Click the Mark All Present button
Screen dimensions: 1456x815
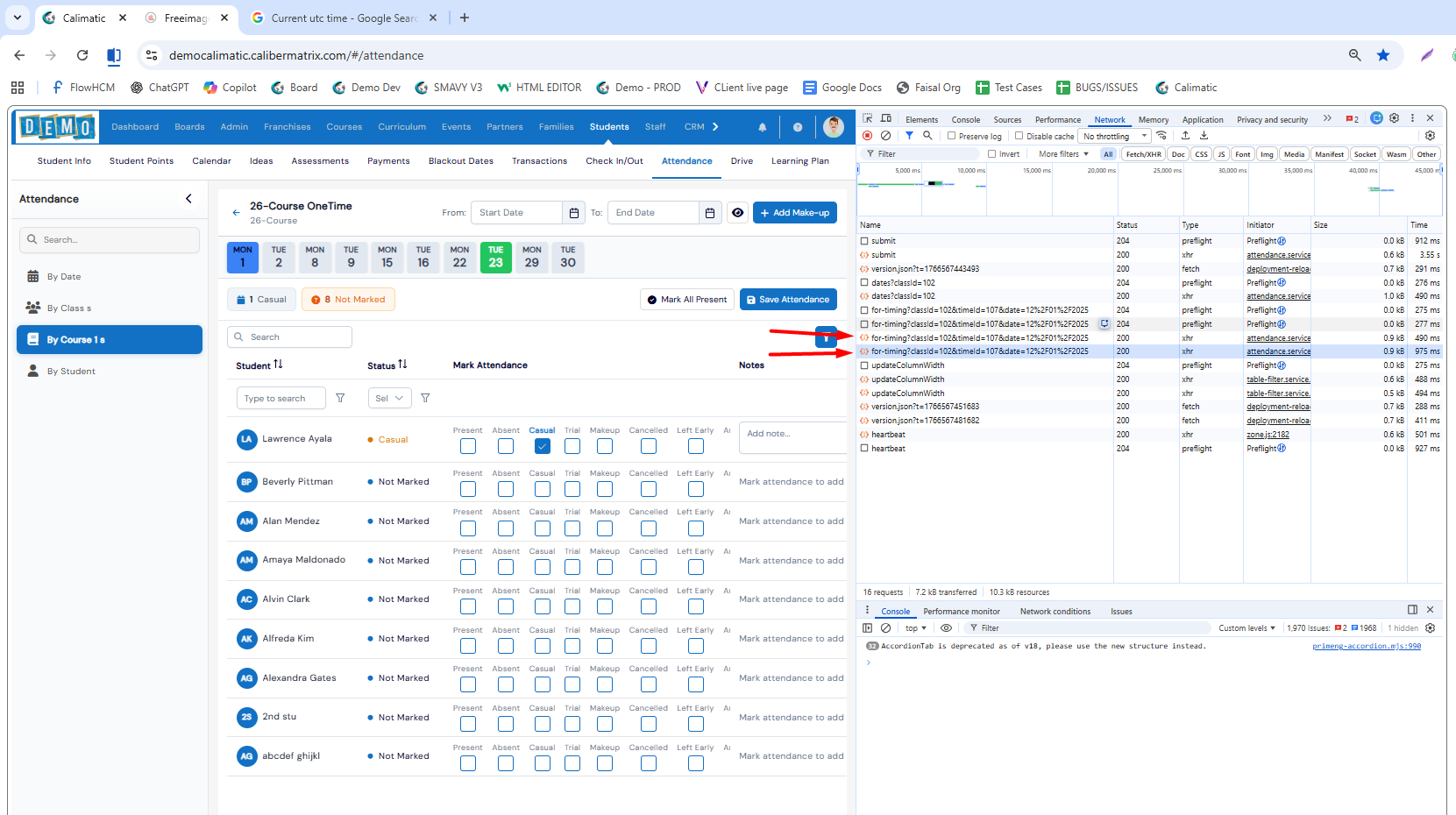[687, 300]
